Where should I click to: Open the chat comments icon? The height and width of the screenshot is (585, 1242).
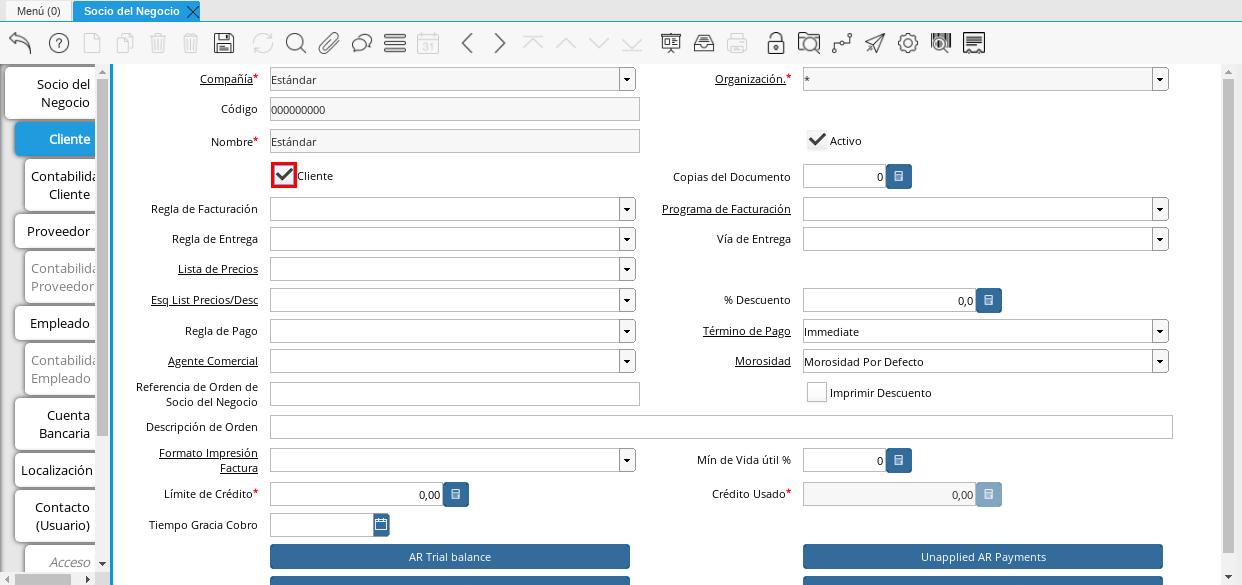(360, 43)
